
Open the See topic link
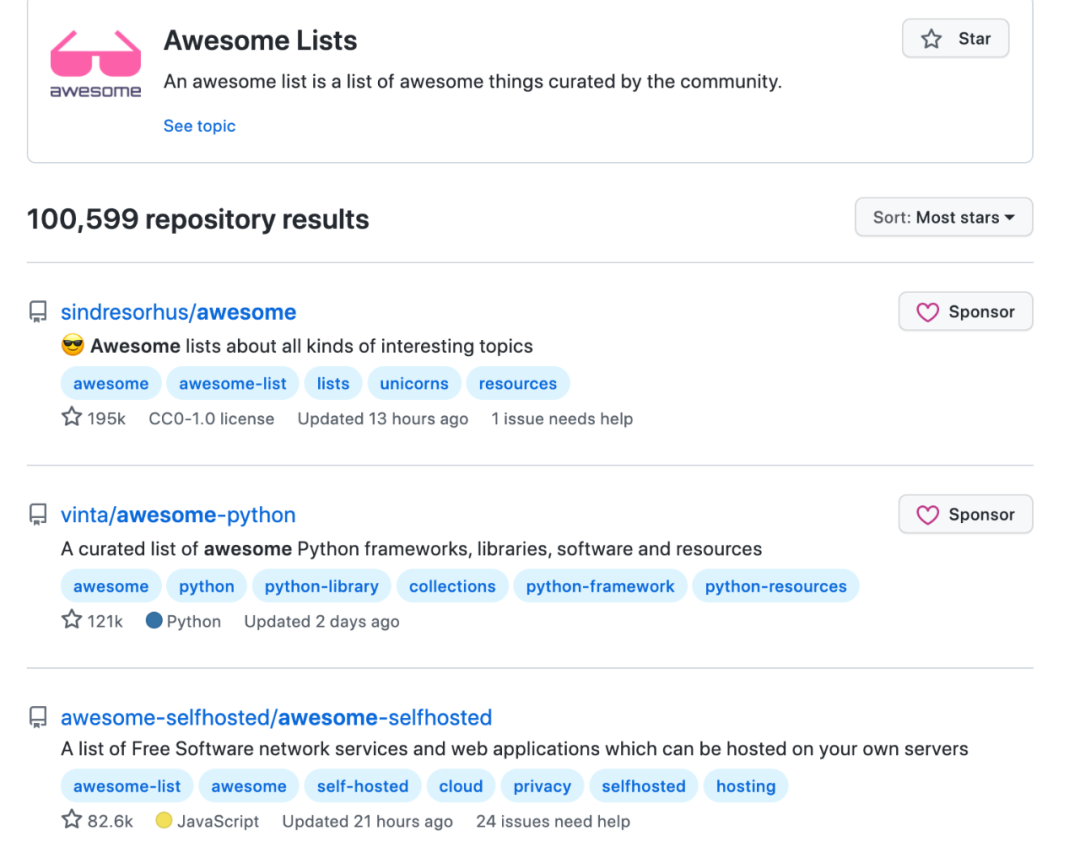click(199, 126)
